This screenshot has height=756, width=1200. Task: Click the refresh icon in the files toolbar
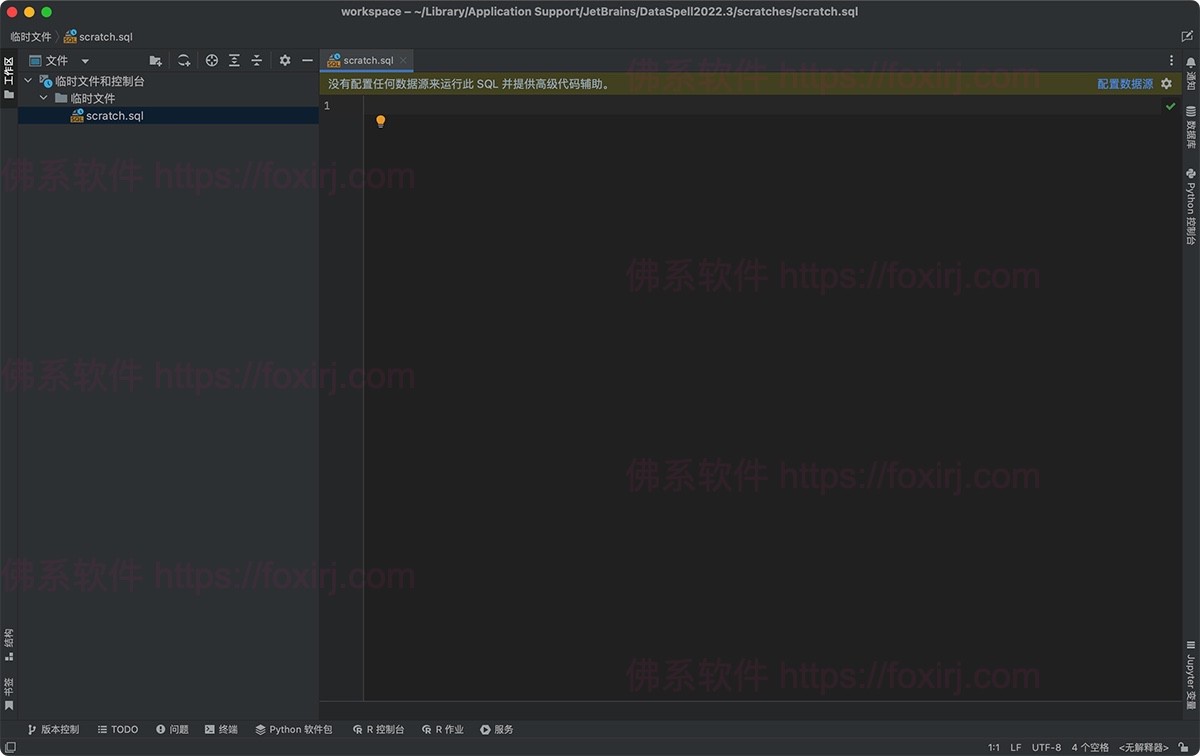click(184, 60)
